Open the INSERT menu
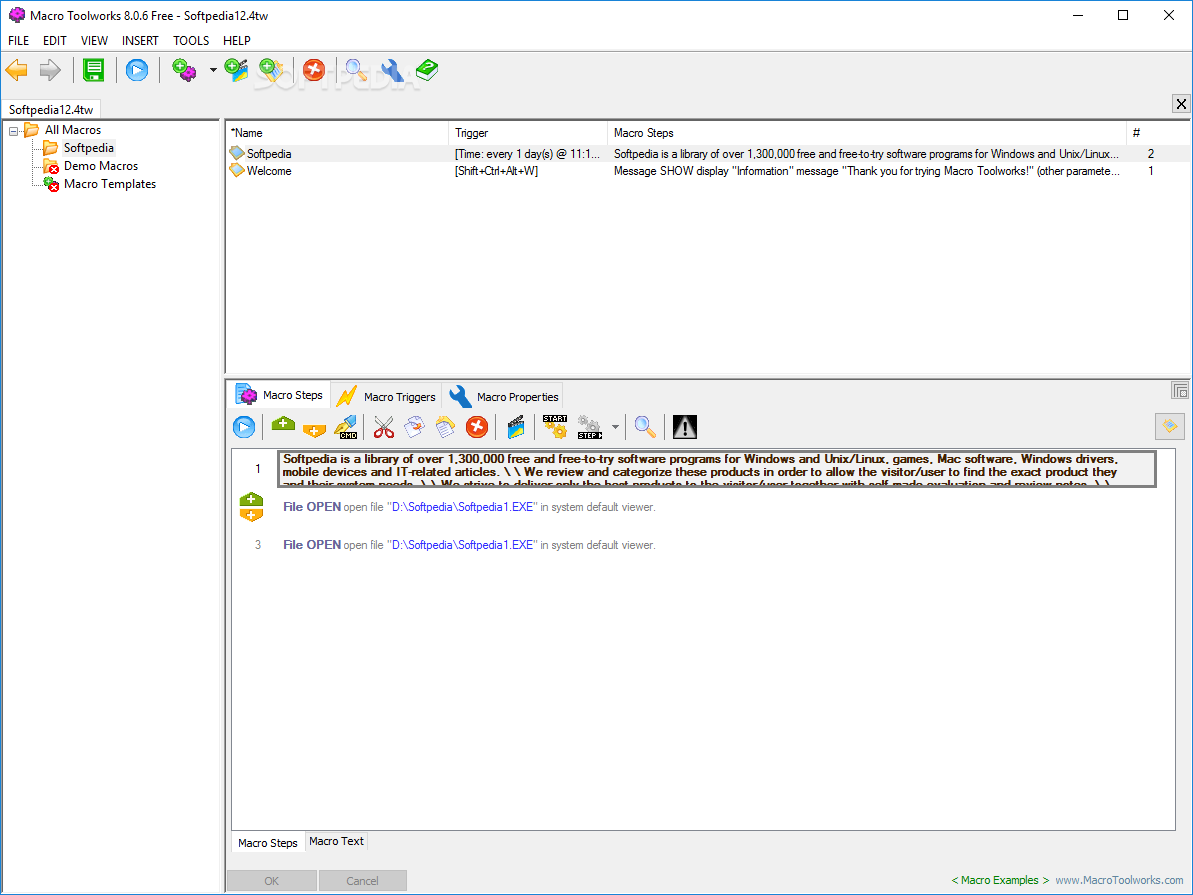This screenshot has height=895, width=1193. pyautogui.click(x=140, y=40)
